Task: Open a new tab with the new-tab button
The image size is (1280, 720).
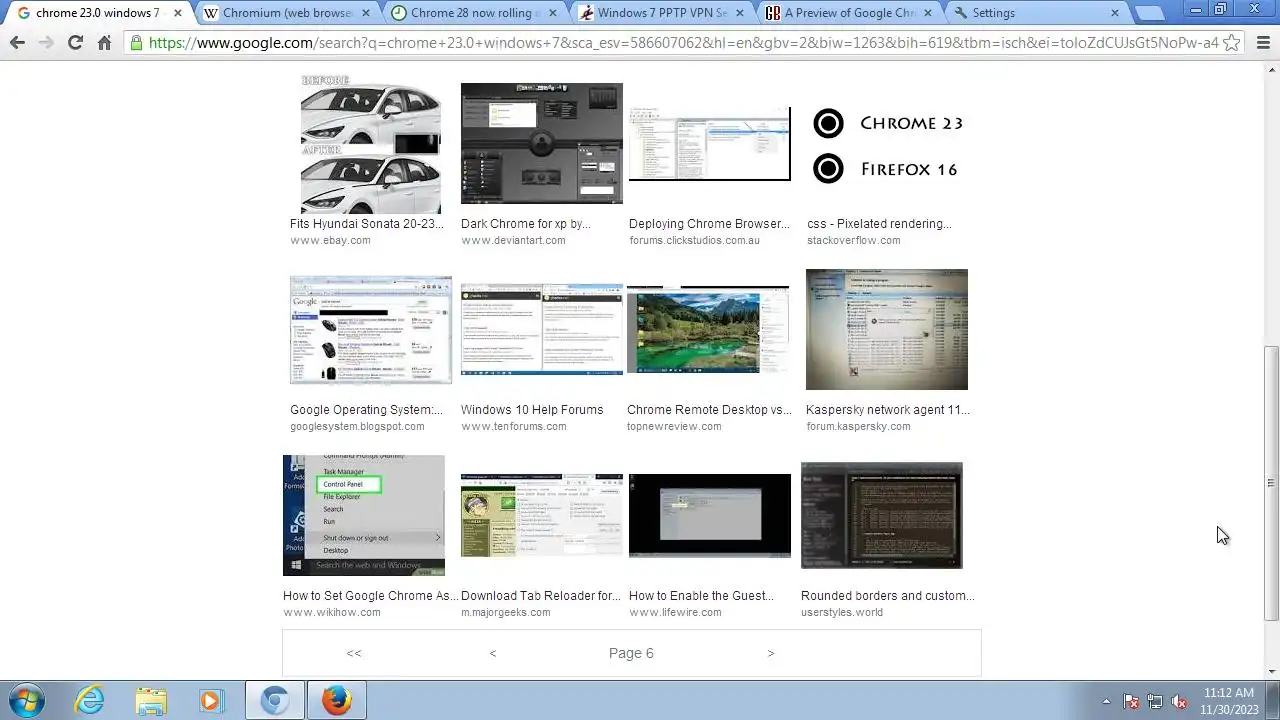Action: pos(1150,14)
